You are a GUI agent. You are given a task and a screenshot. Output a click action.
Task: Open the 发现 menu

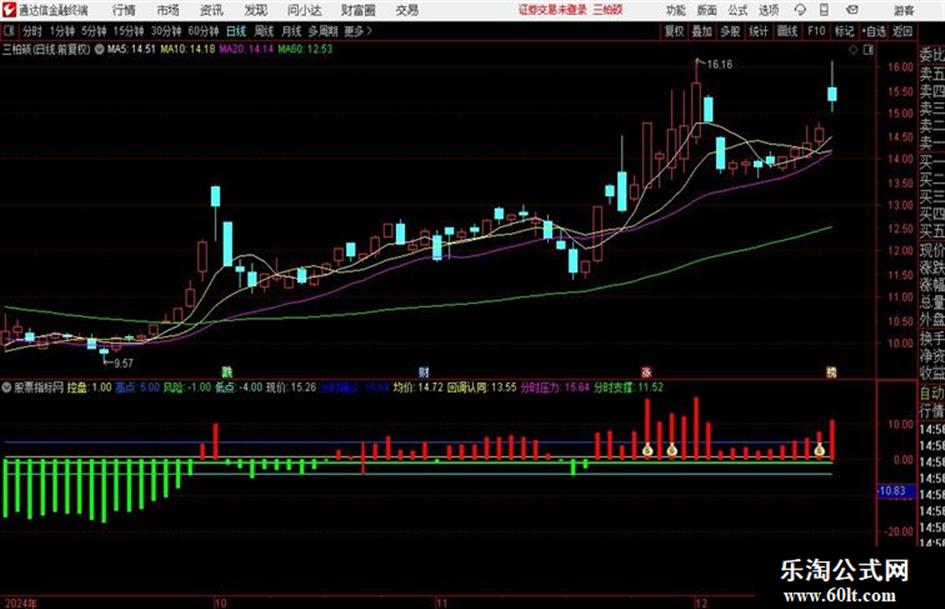pos(256,10)
